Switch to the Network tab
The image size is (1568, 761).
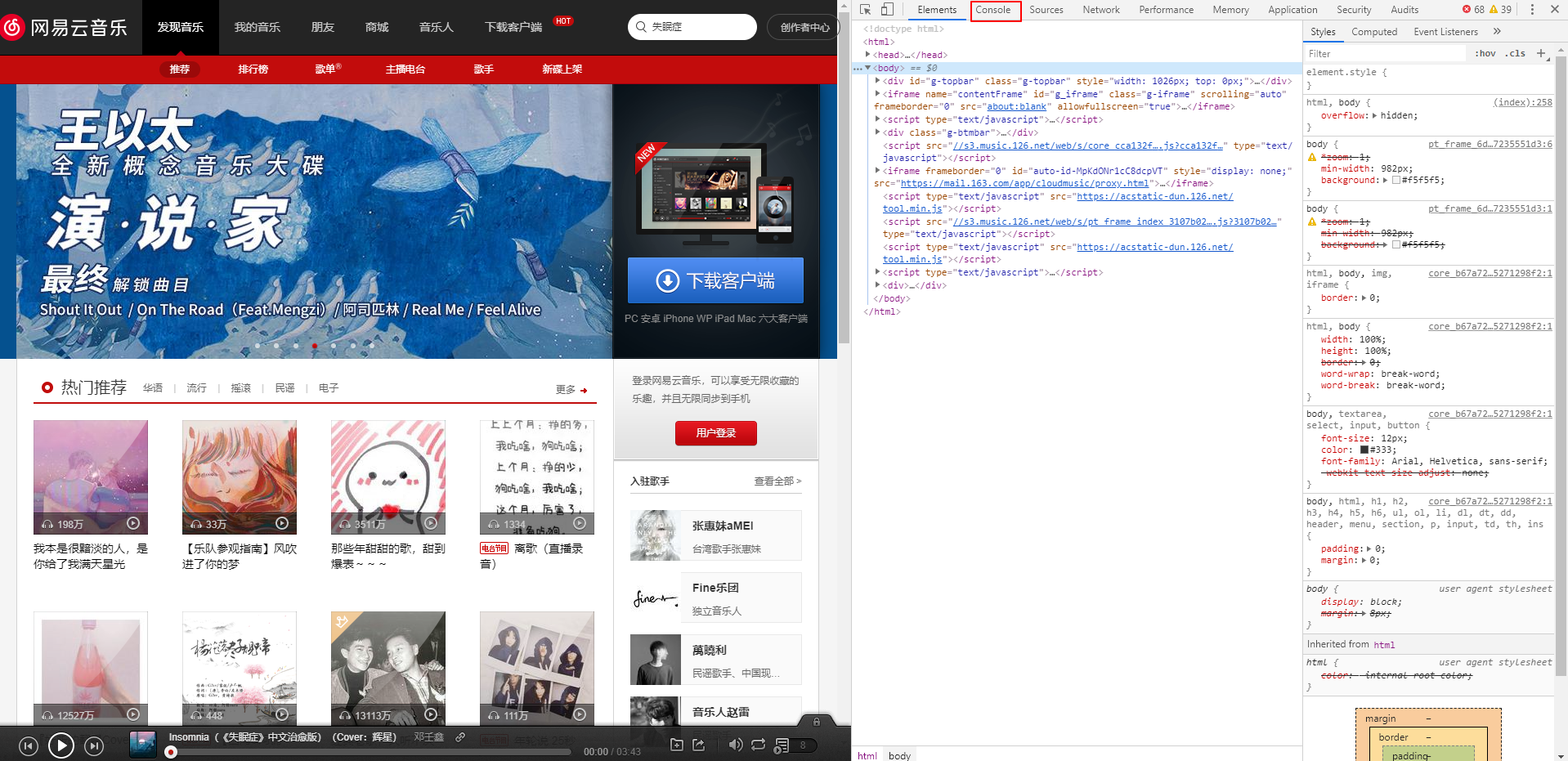point(1101,10)
